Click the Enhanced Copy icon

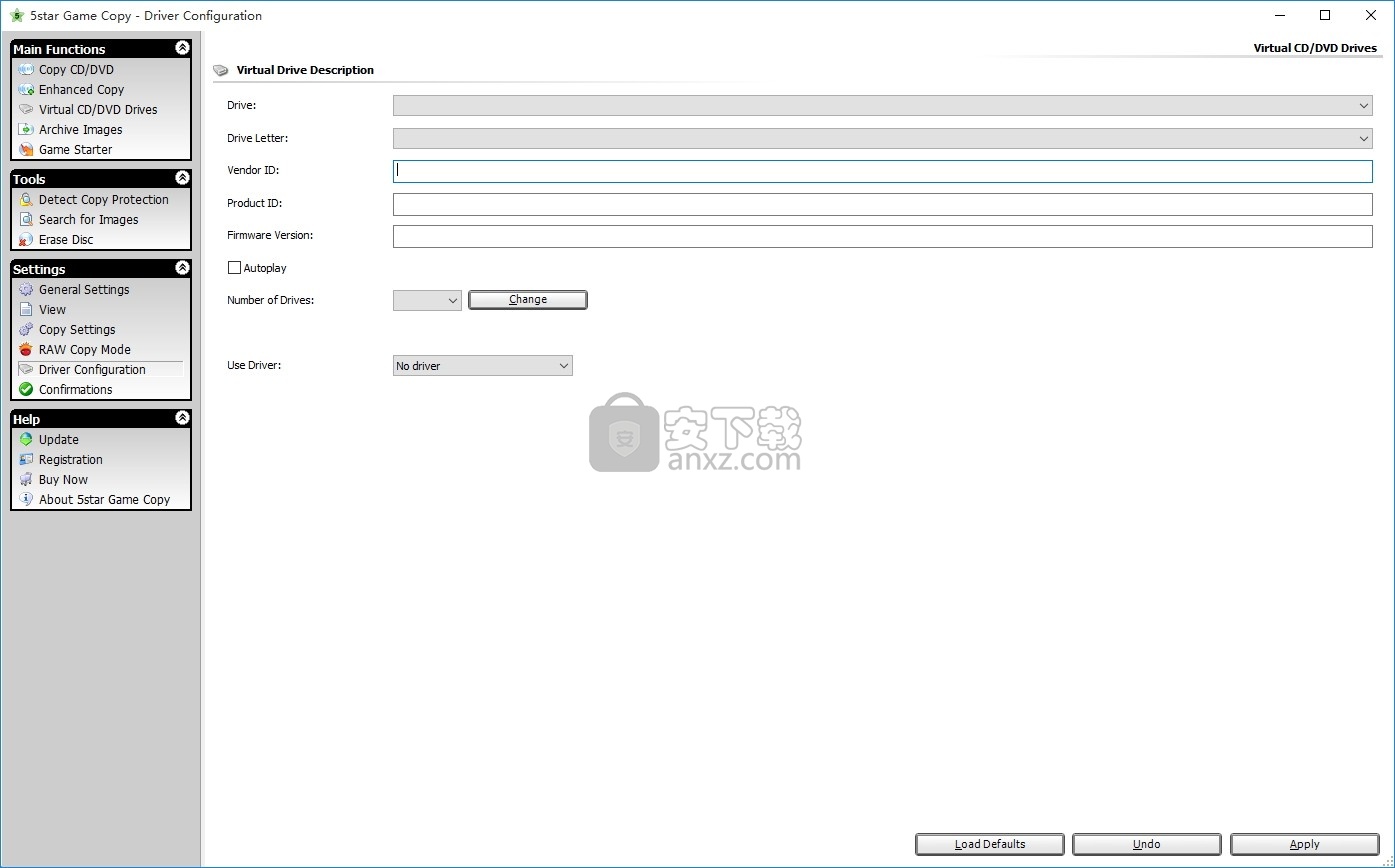pos(26,89)
